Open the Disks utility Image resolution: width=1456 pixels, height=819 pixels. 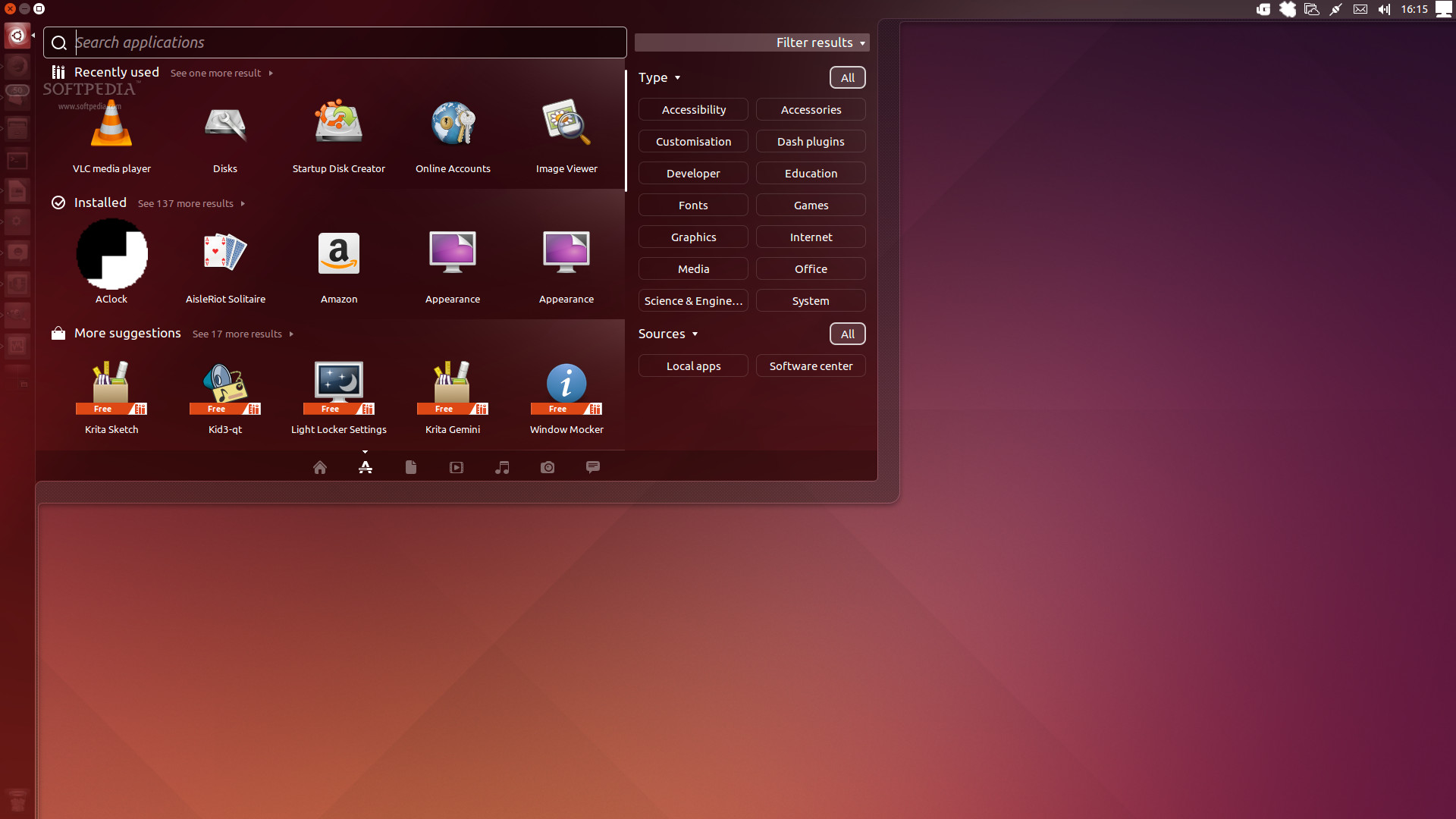point(225,136)
